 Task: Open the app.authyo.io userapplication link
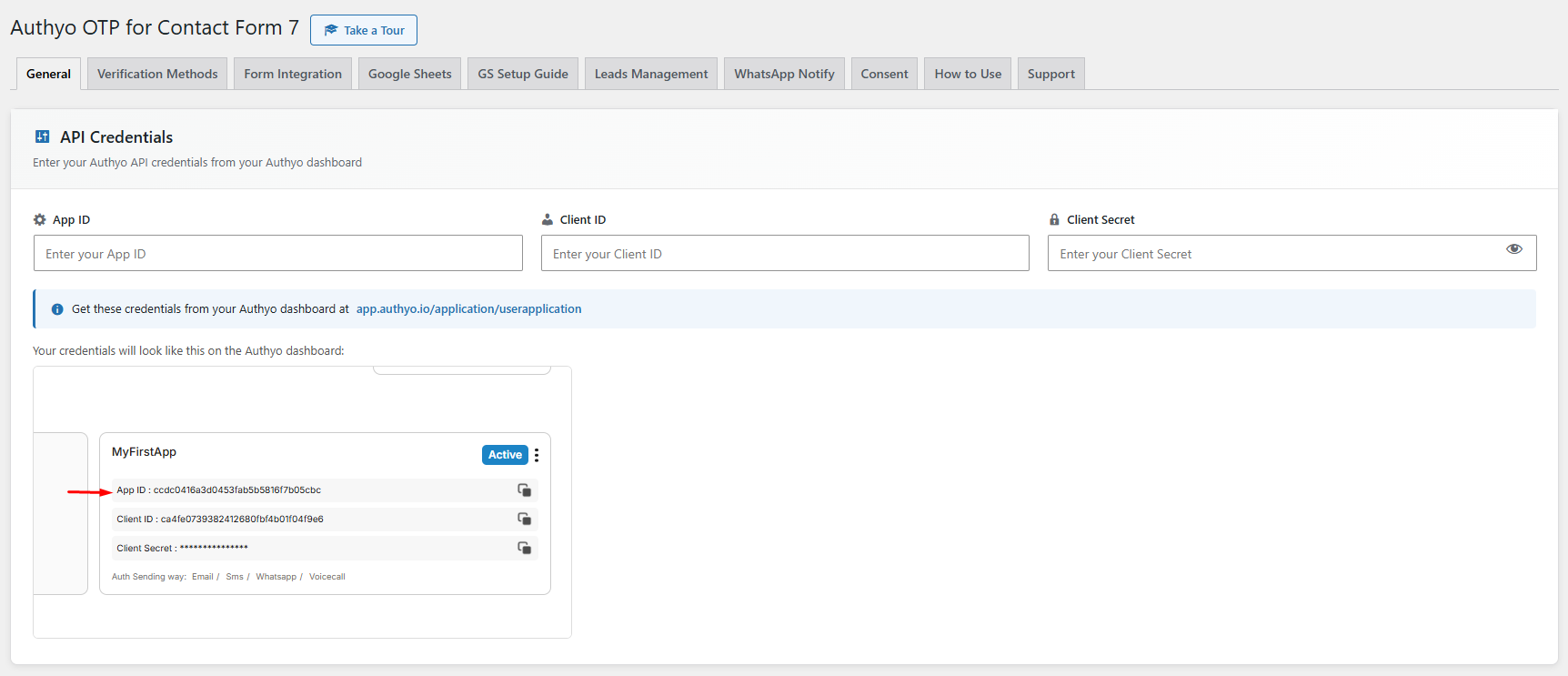pyautogui.click(x=468, y=309)
